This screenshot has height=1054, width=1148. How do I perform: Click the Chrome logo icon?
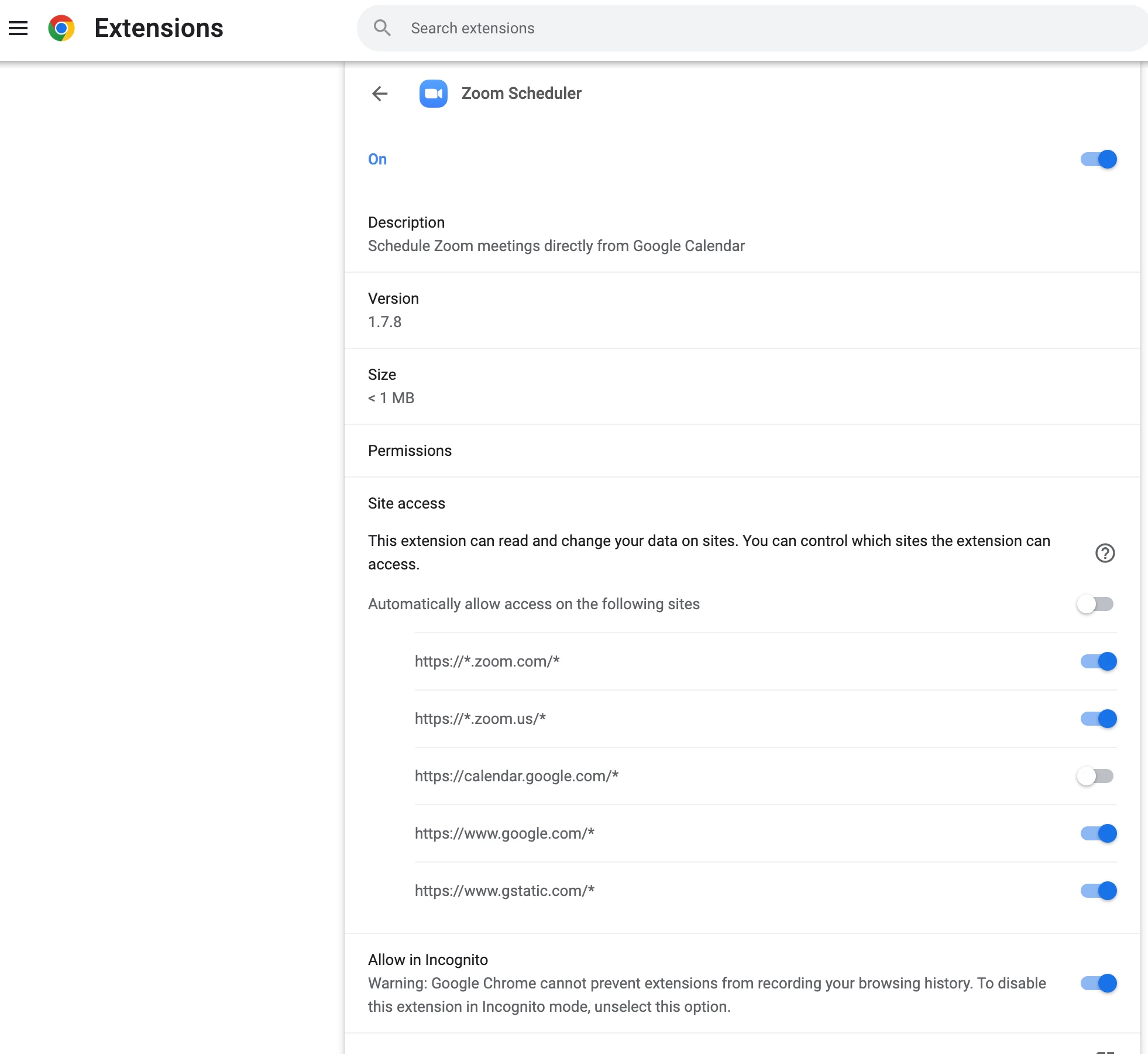click(x=61, y=28)
